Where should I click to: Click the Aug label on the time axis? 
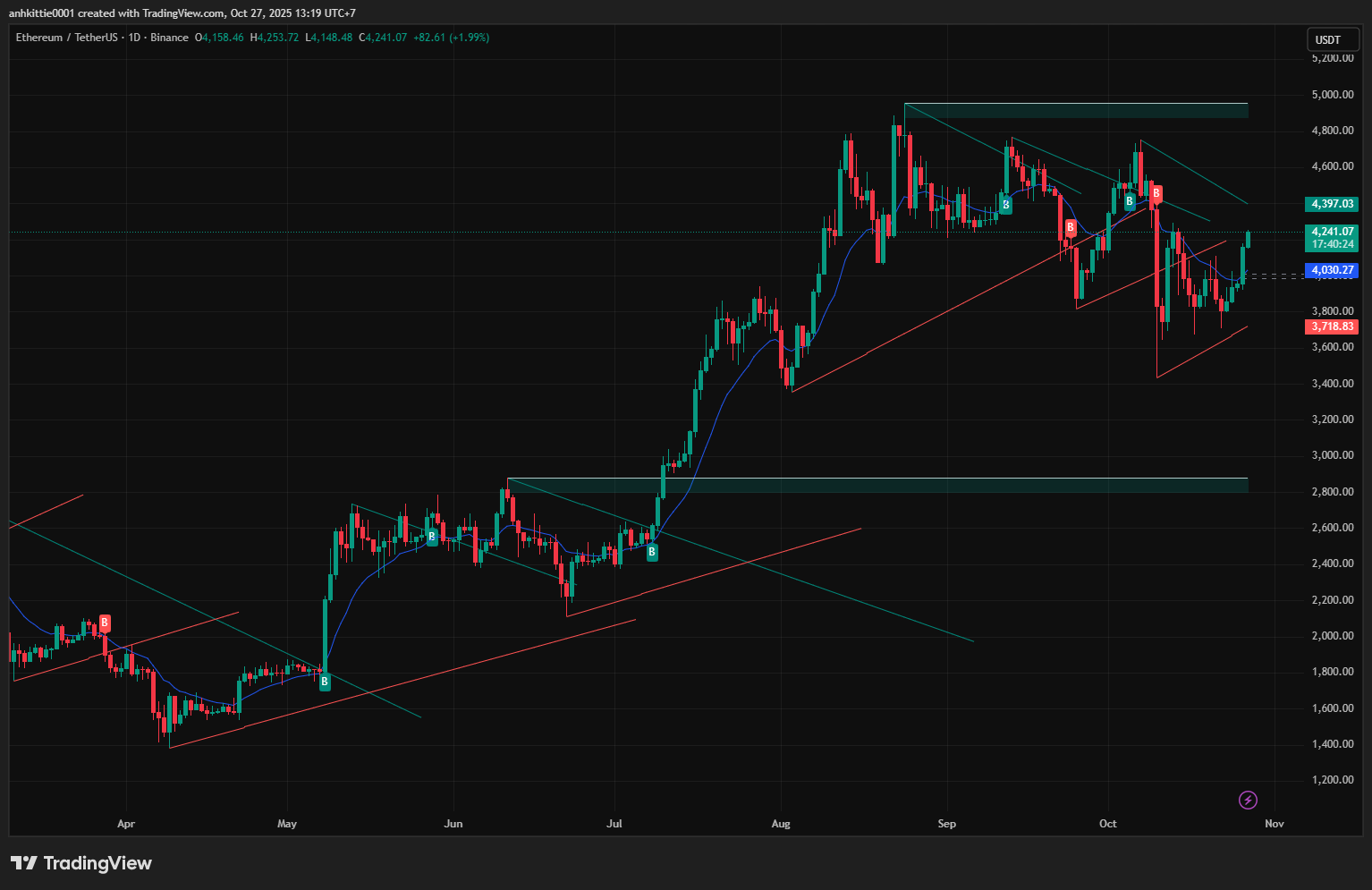point(781,824)
